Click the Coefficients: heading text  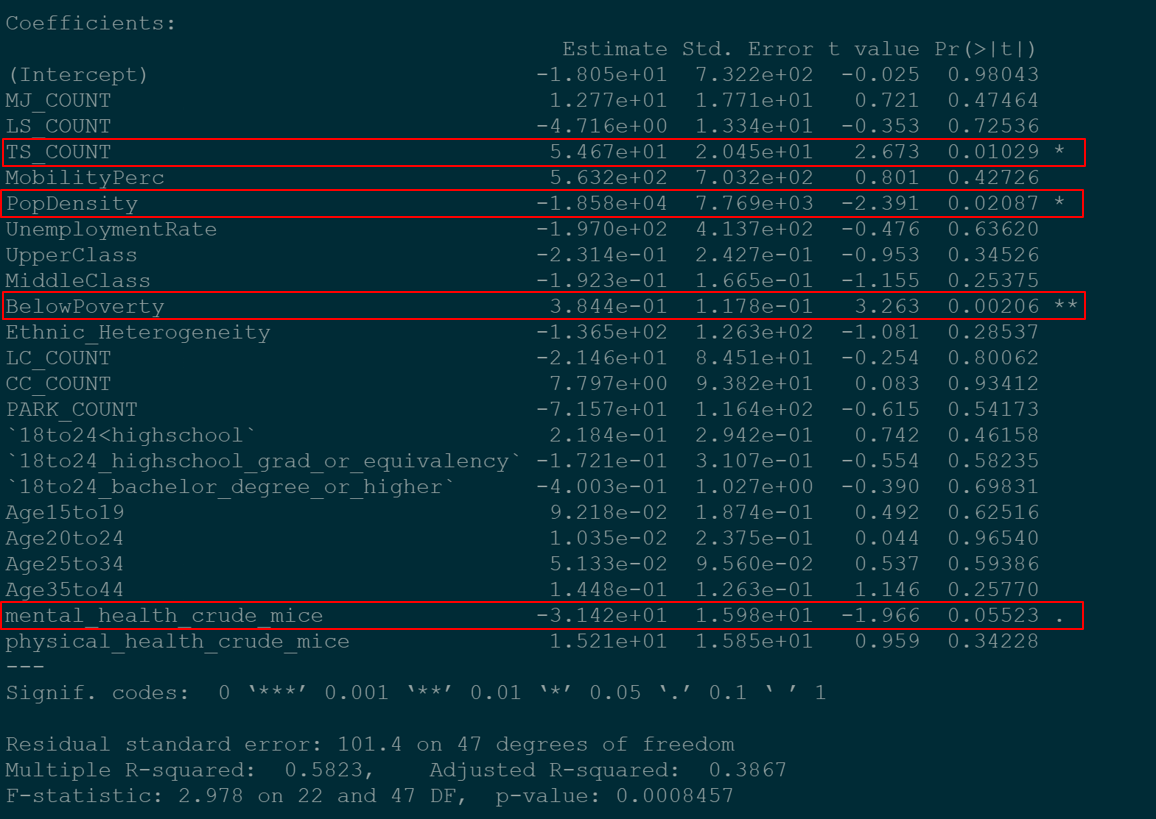tap(90, 23)
